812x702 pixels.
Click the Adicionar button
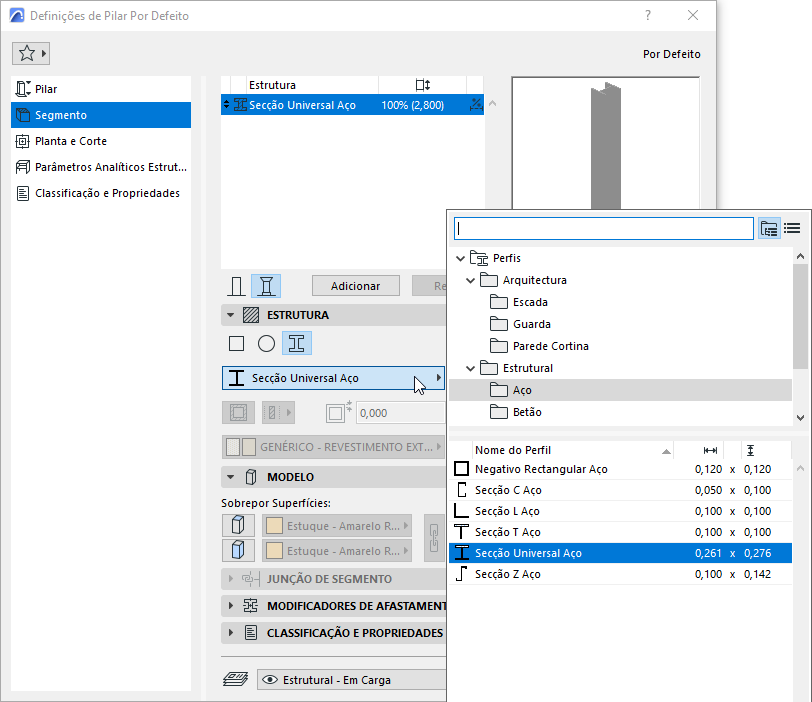pyautogui.click(x=356, y=286)
